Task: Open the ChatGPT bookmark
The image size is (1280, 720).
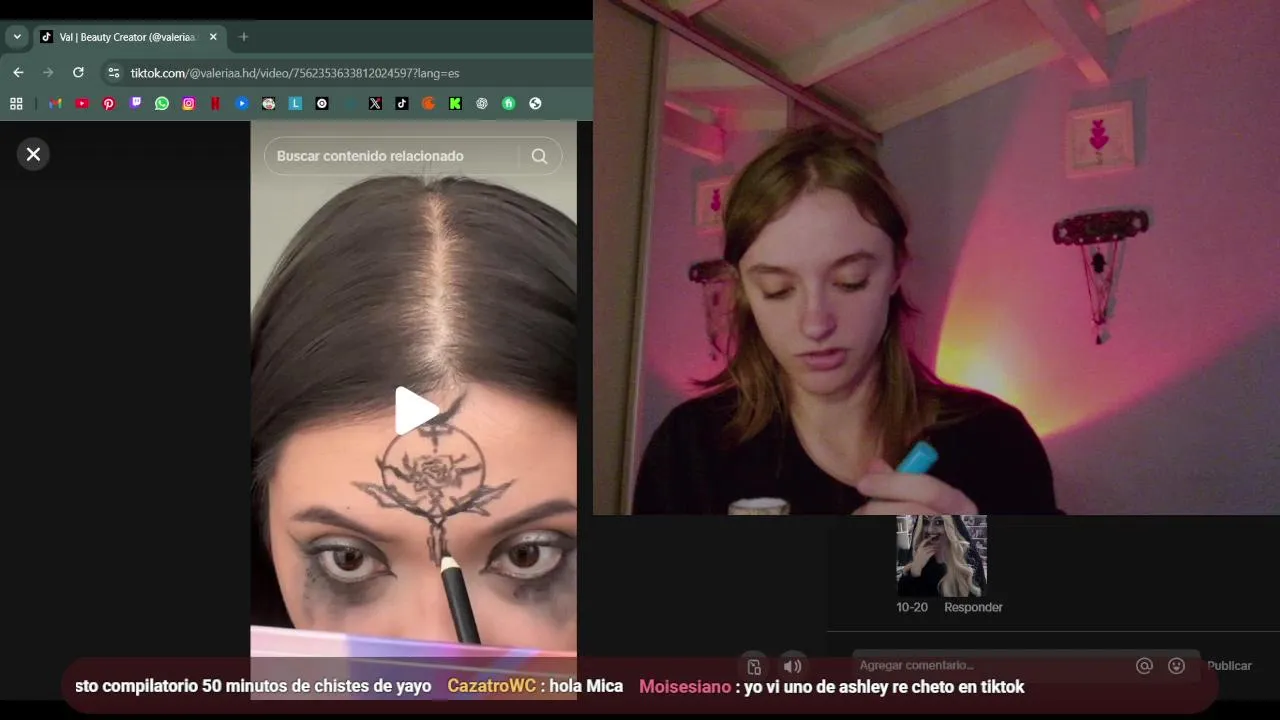Action: 482,103
